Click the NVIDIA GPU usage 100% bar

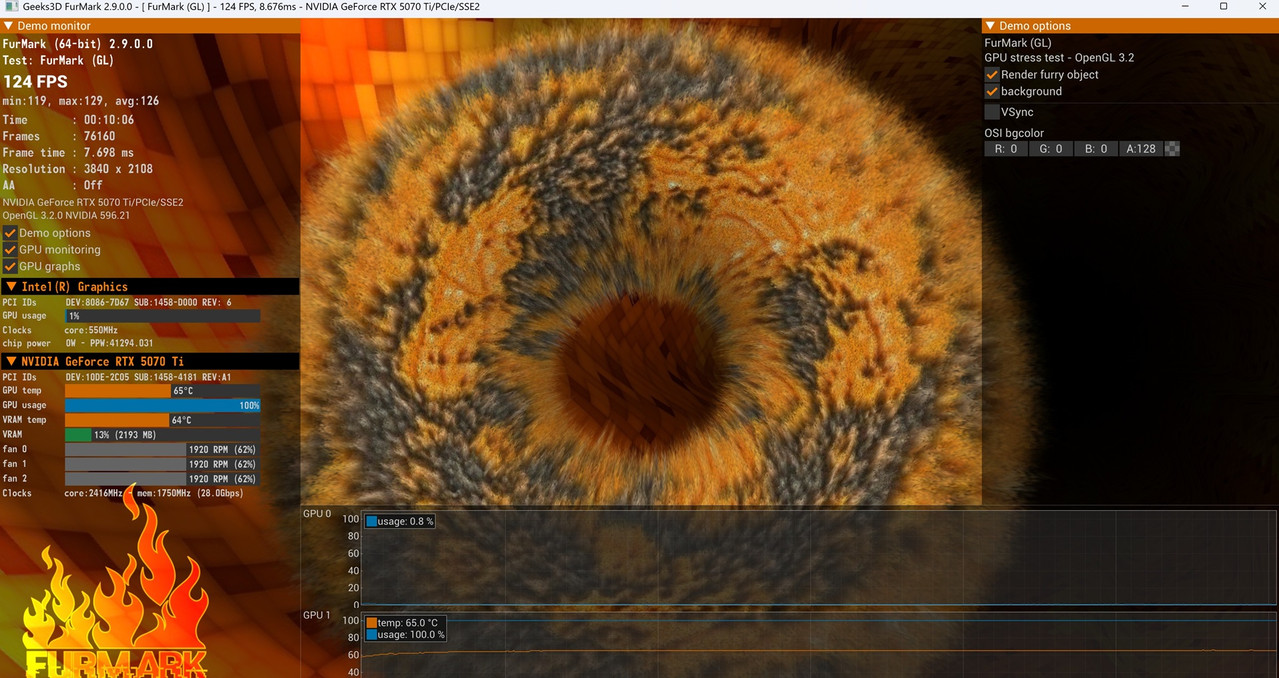pyautogui.click(x=162, y=405)
